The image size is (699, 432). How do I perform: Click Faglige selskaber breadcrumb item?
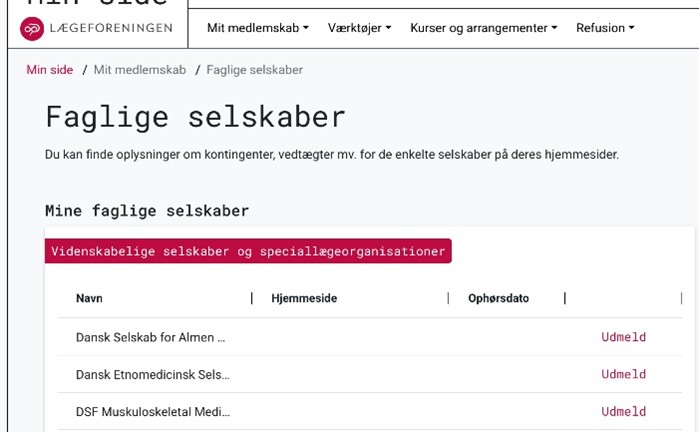pos(255,70)
